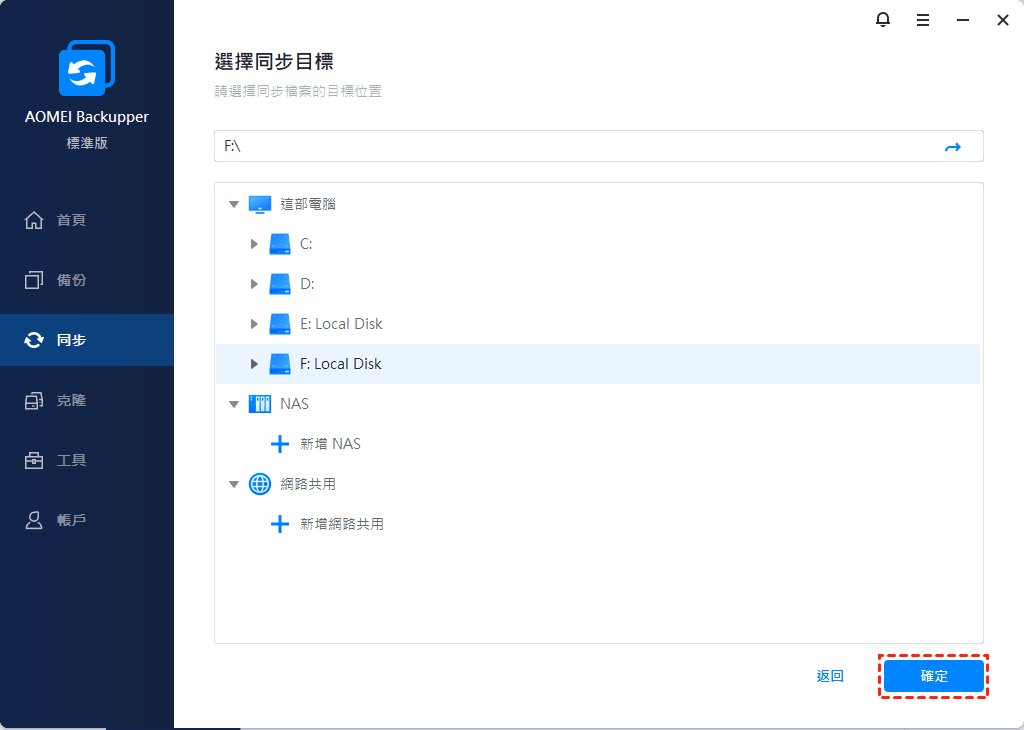The height and width of the screenshot is (730, 1024).
Task: Click the plus icon for 新增 NAS
Action: [280, 444]
